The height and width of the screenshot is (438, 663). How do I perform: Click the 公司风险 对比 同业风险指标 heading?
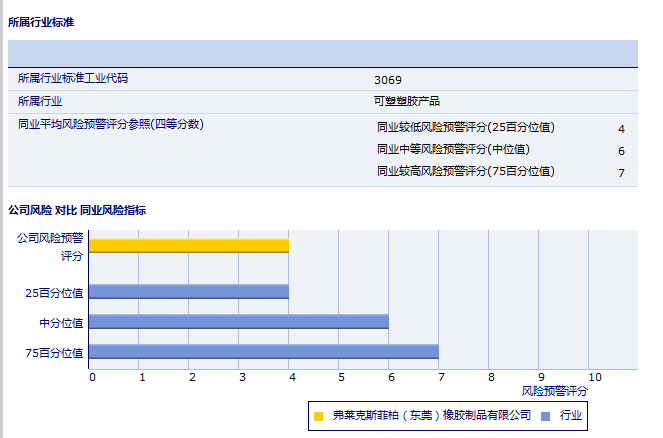[77, 210]
